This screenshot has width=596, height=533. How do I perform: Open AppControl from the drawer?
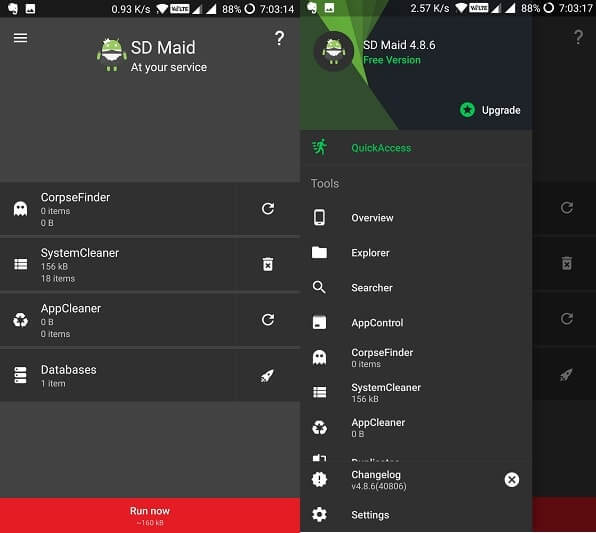coord(416,323)
